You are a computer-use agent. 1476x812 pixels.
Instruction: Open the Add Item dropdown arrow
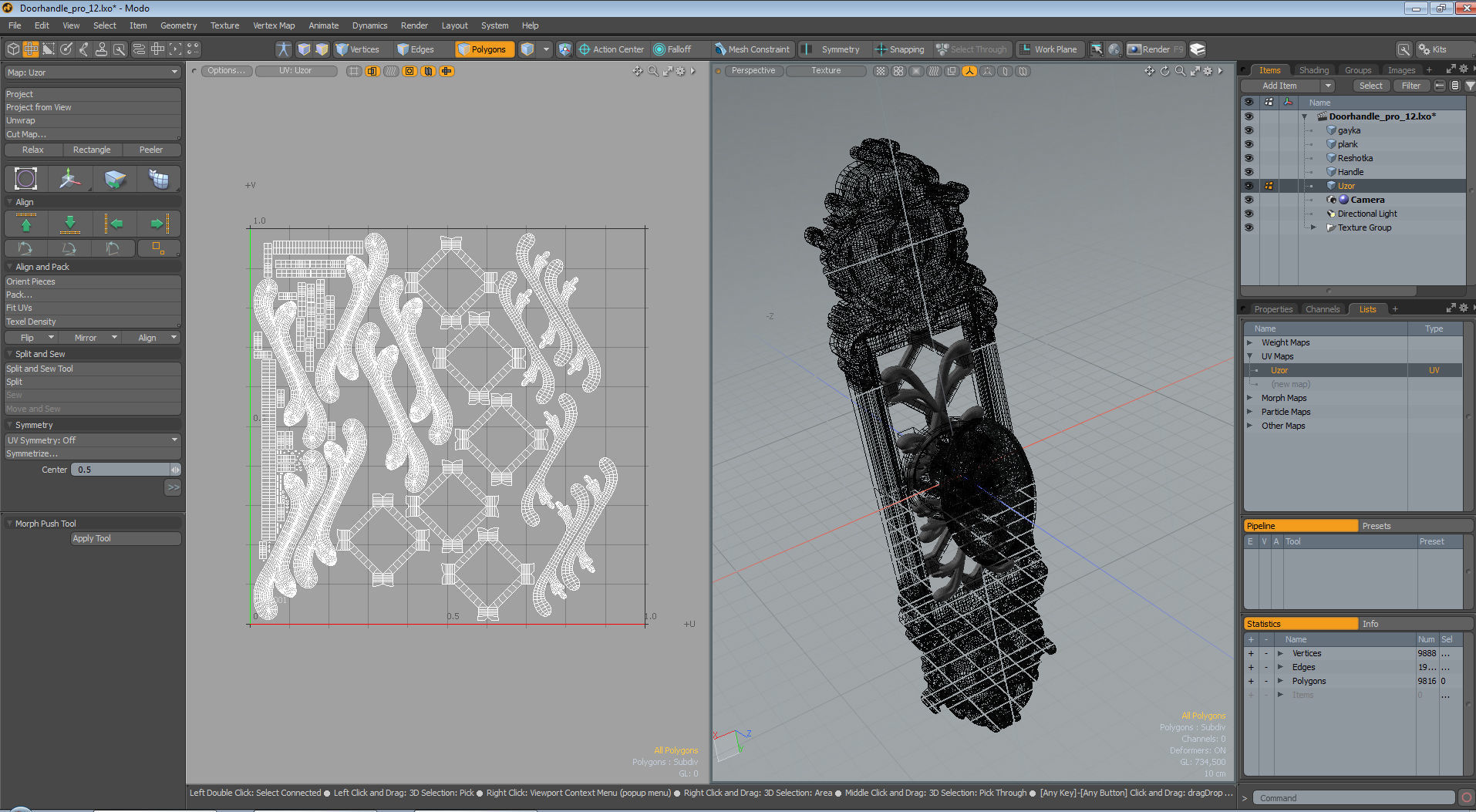1328,86
